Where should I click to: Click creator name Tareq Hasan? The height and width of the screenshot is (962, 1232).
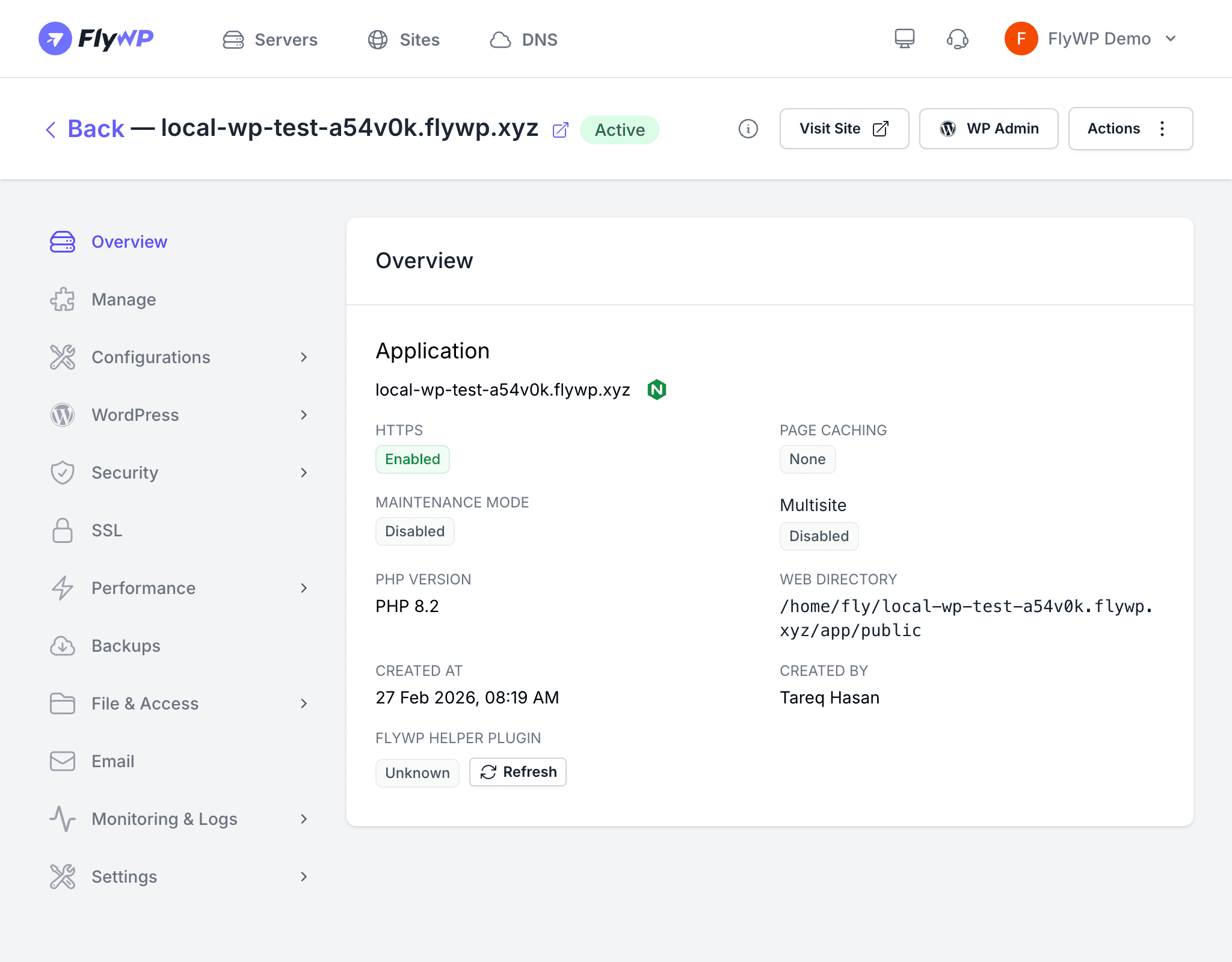pyautogui.click(x=830, y=697)
